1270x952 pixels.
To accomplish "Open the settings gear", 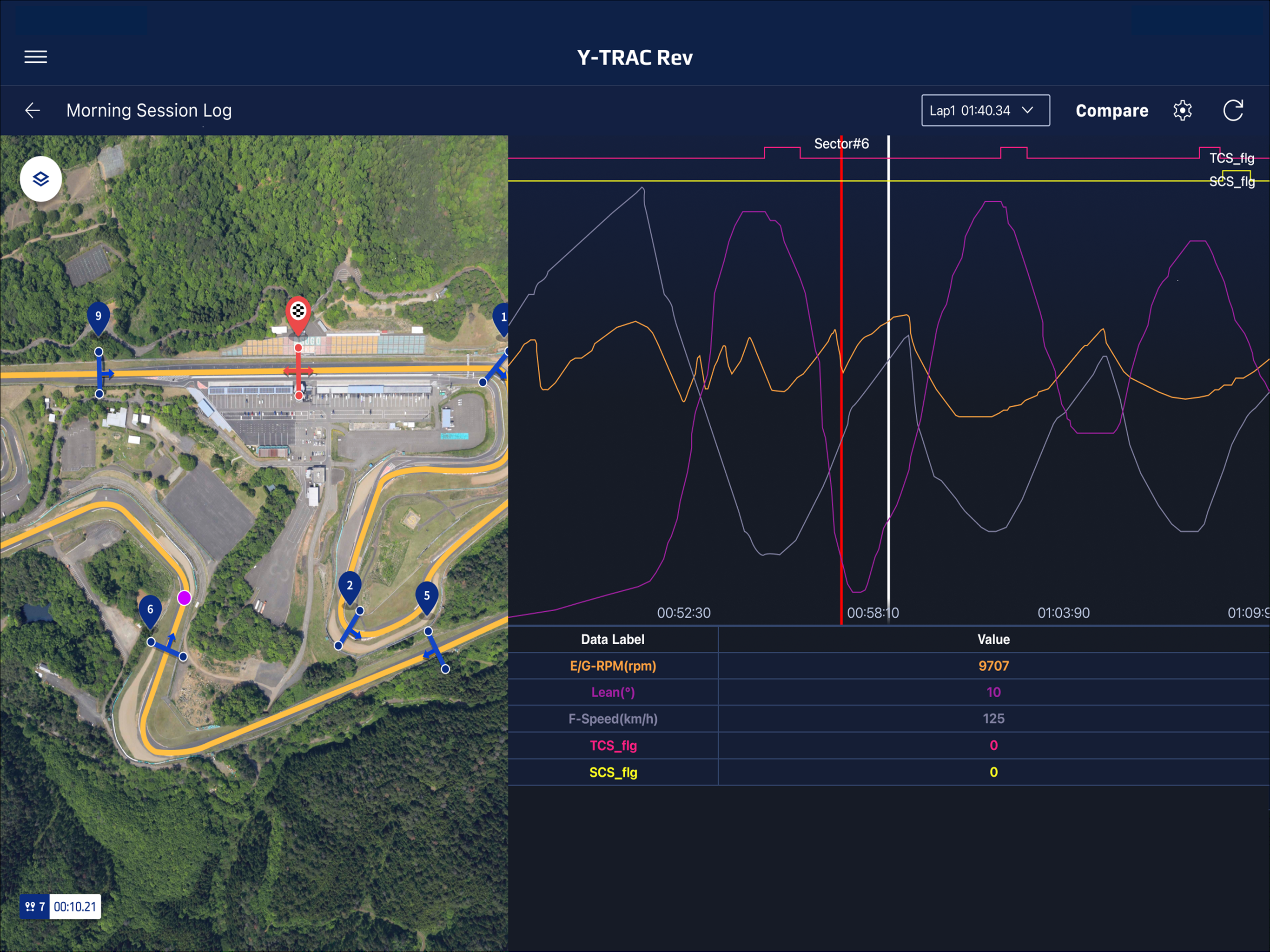I will tap(1182, 110).
